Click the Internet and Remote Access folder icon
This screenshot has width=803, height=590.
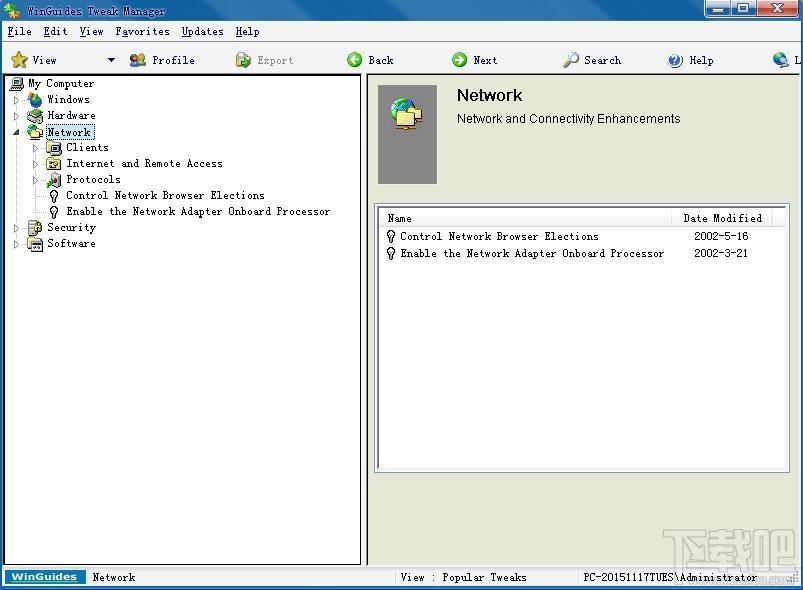[x=54, y=164]
